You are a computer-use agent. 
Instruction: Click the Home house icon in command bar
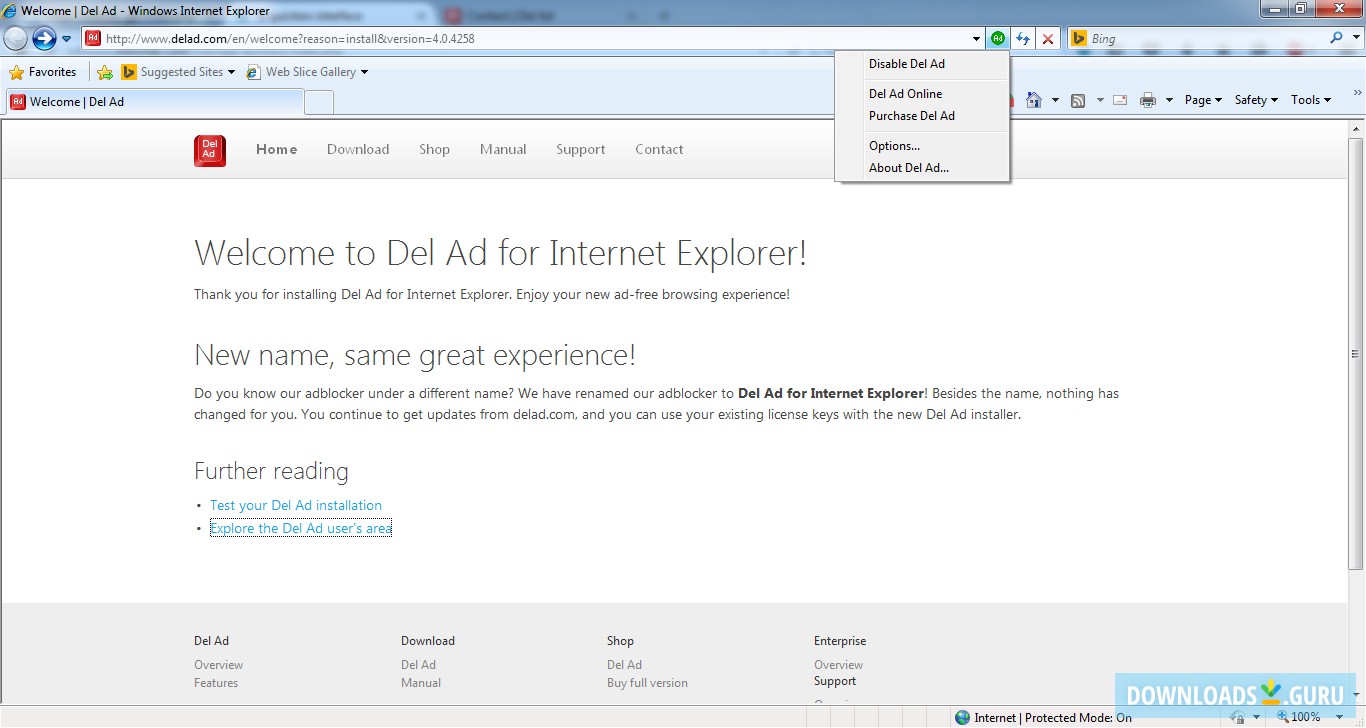pyautogui.click(x=1034, y=100)
